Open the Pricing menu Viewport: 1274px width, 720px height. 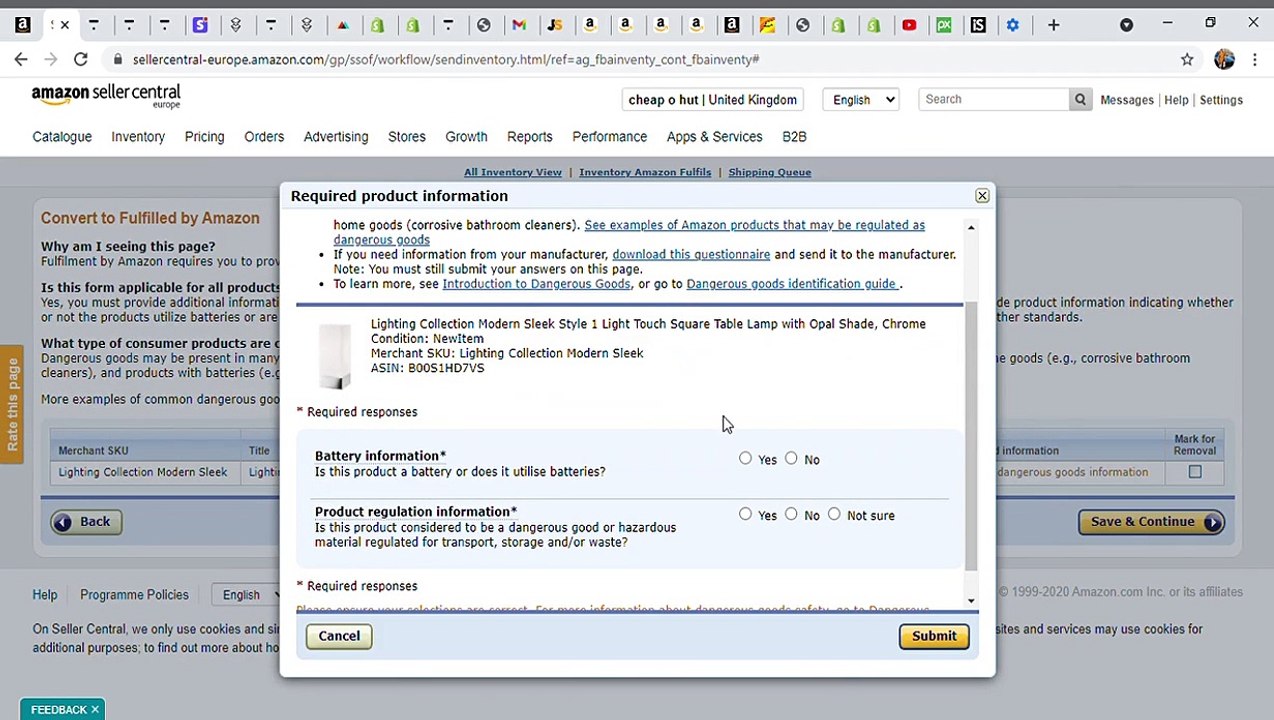[204, 137]
